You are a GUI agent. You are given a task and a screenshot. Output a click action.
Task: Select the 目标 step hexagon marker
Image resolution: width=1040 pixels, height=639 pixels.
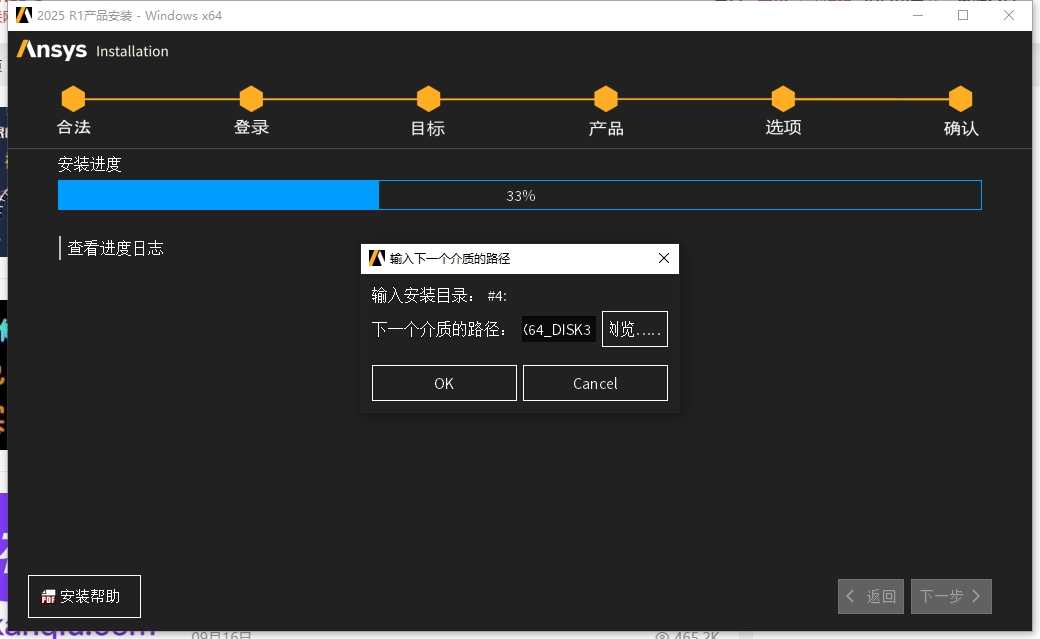428,99
